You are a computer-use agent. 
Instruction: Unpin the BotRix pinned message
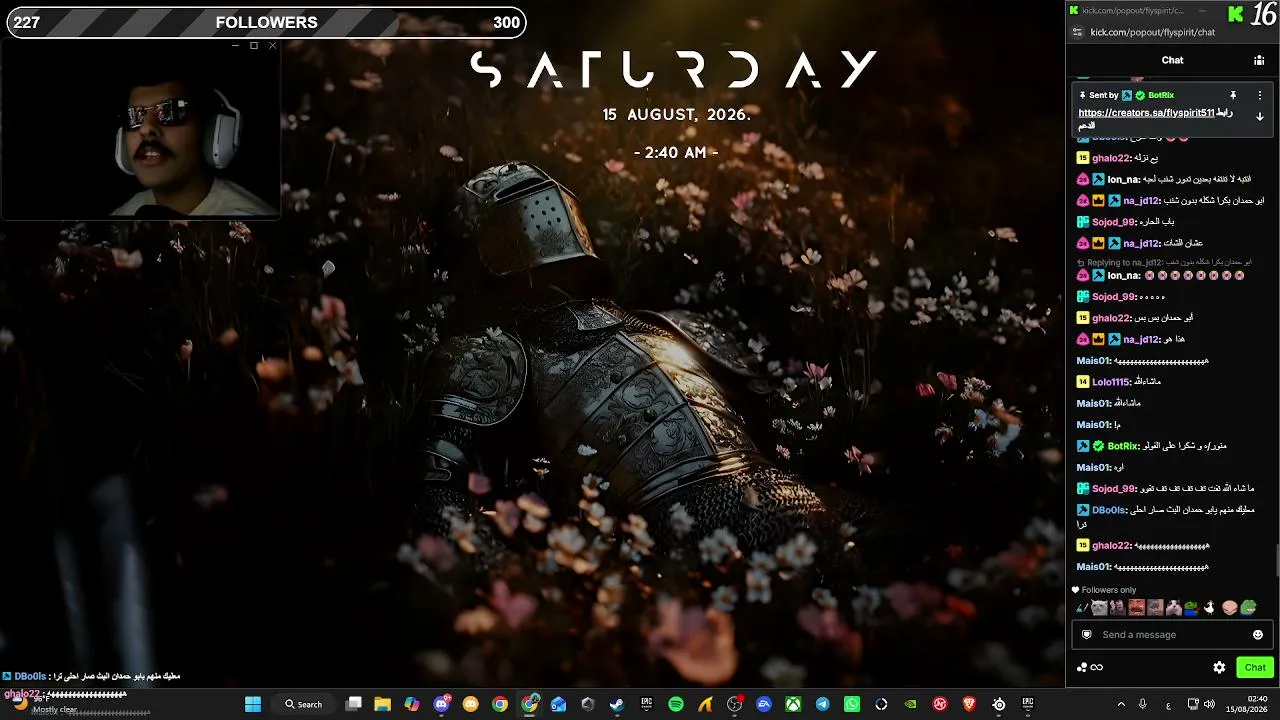coord(1233,95)
